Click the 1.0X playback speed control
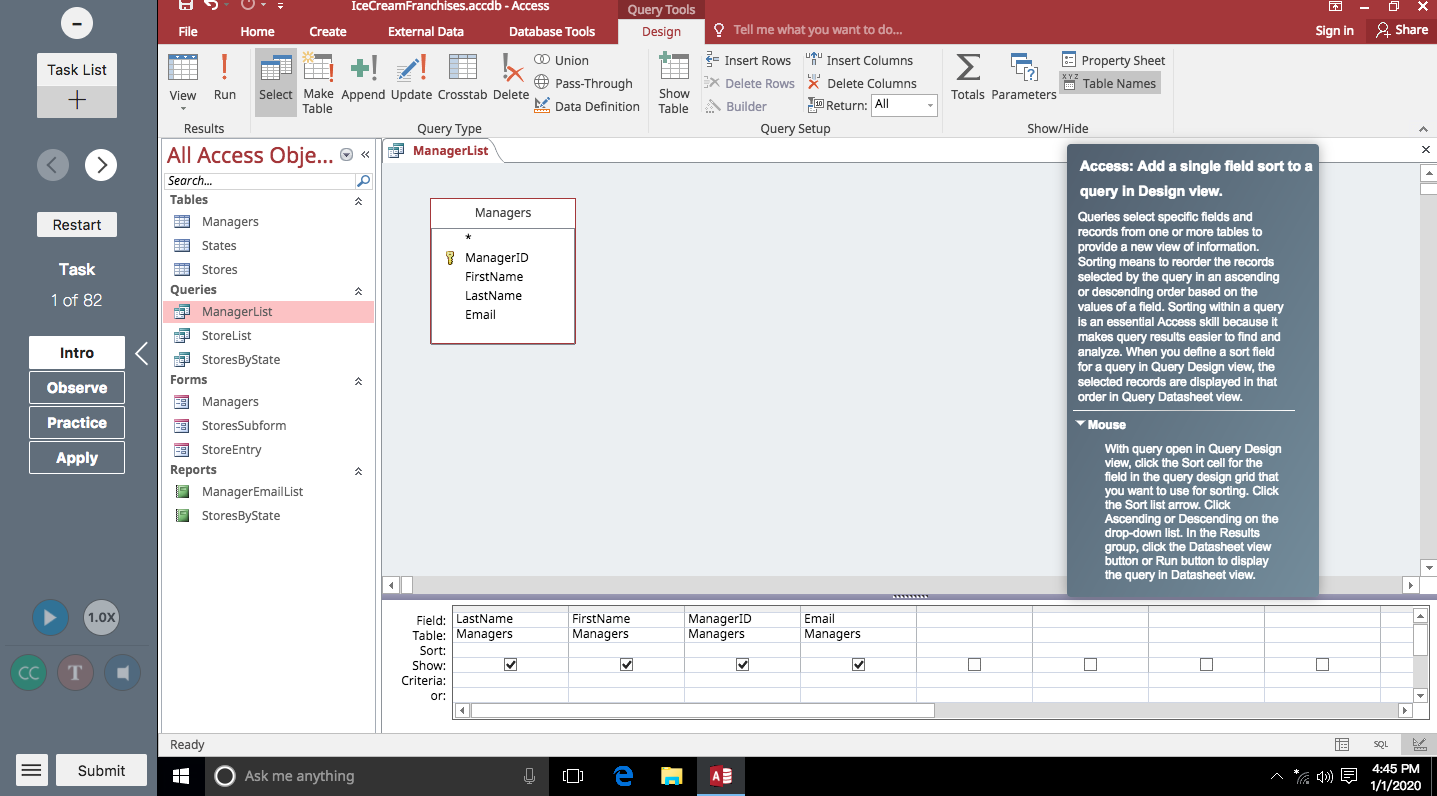The width and height of the screenshot is (1437, 796). (x=101, y=617)
